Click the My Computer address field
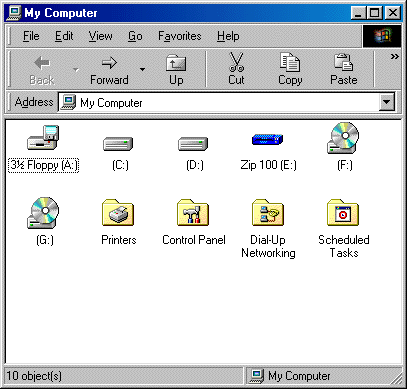This screenshot has width=408, height=389. (219, 102)
